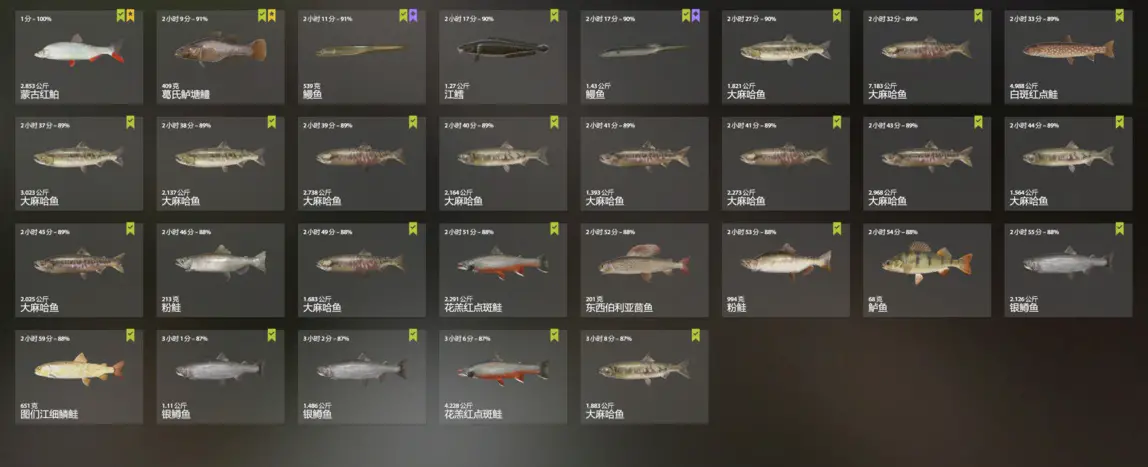Select the 蒙古红鲌 fish card
The width and height of the screenshot is (1148, 467).
coord(79,57)
